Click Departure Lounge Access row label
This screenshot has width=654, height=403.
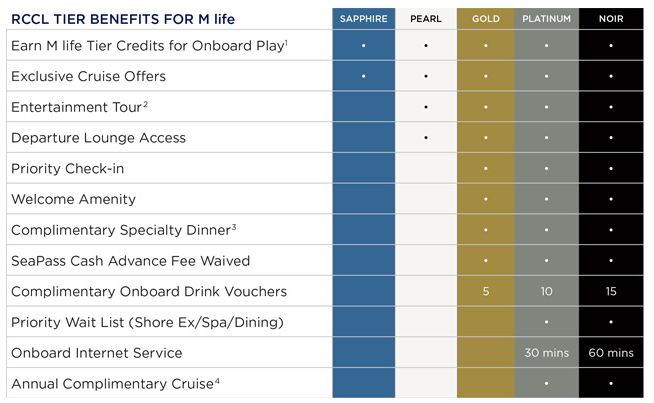98,138
